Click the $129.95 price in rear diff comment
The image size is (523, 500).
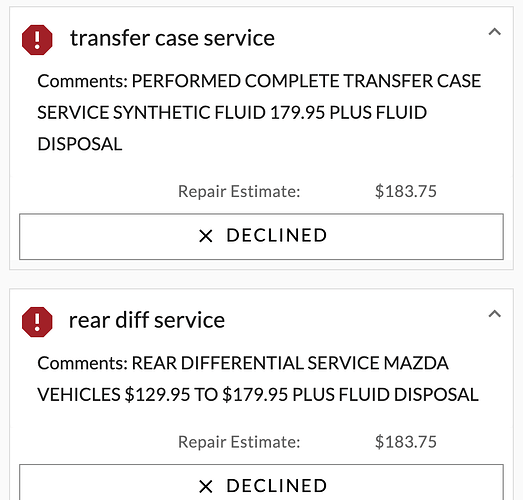click(157, 395)
